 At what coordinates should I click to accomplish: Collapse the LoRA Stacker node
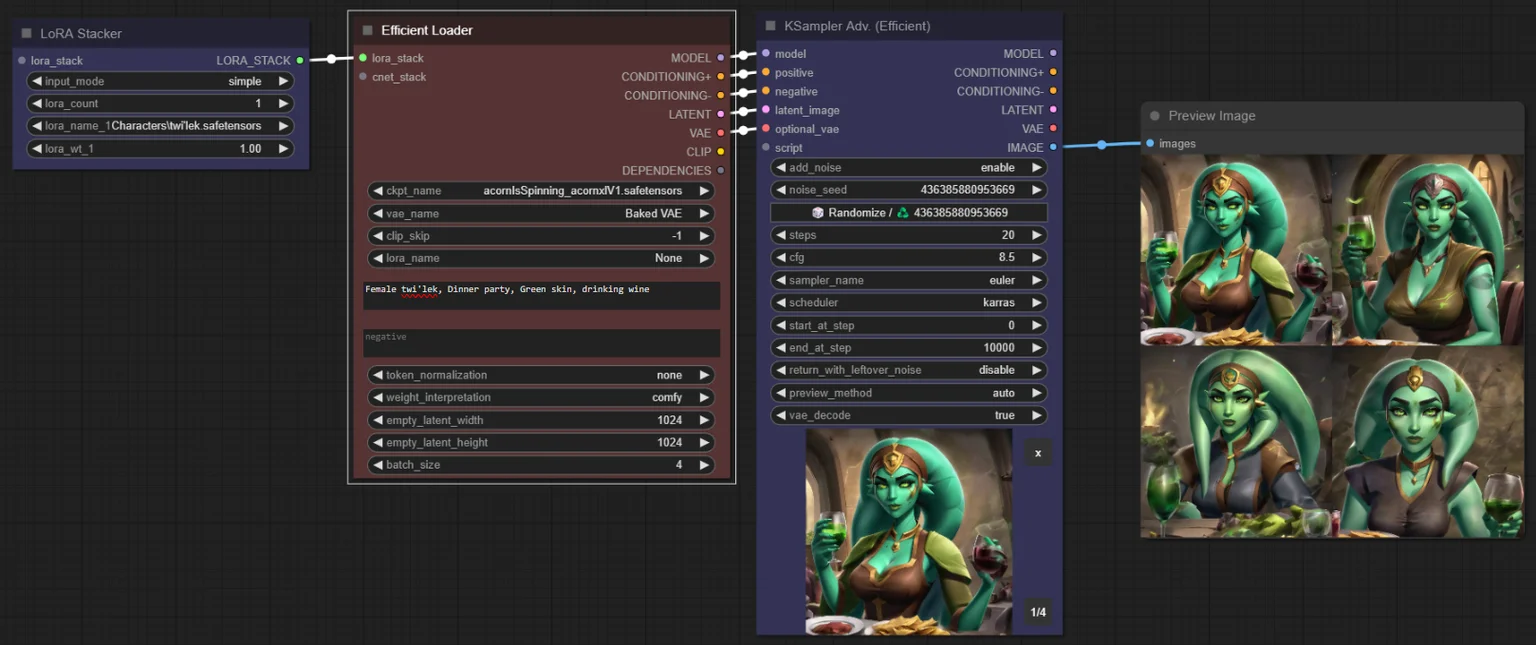pyautogui.click(x=26, y=33)
